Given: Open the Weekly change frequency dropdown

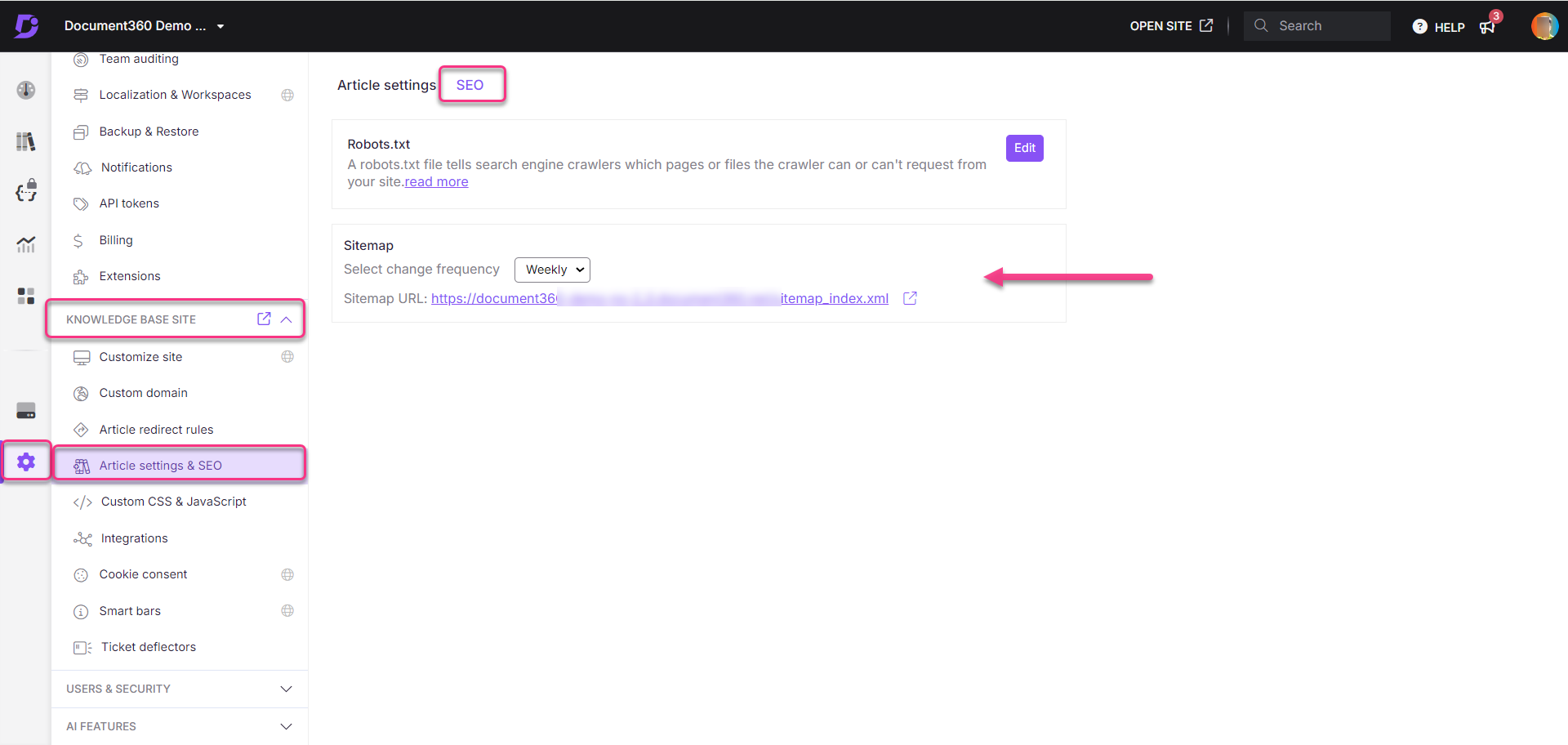Looking at the screenshot, I should 552,270.
